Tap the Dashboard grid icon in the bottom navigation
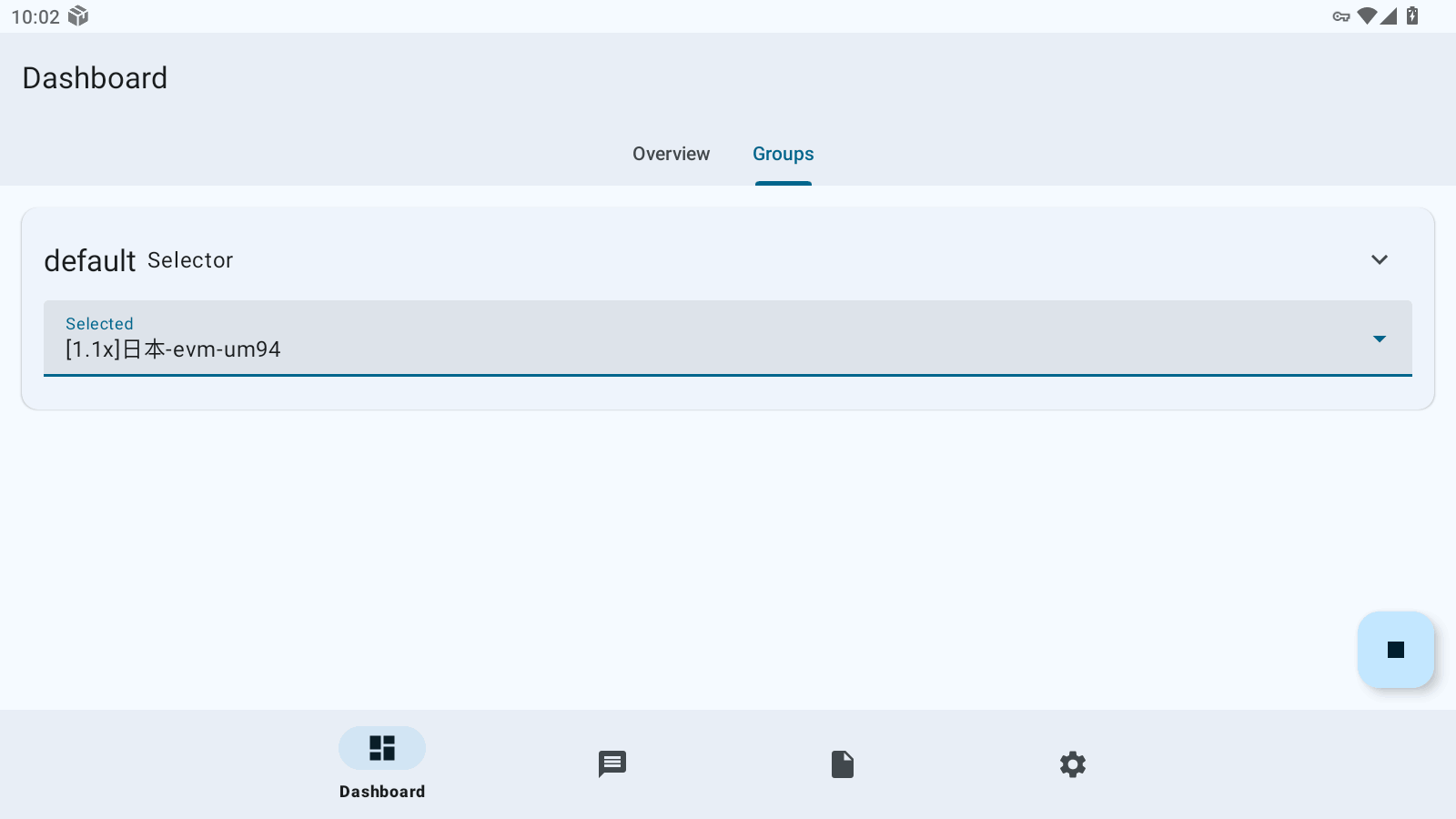The image size is (1456, 819). [382, 748]
